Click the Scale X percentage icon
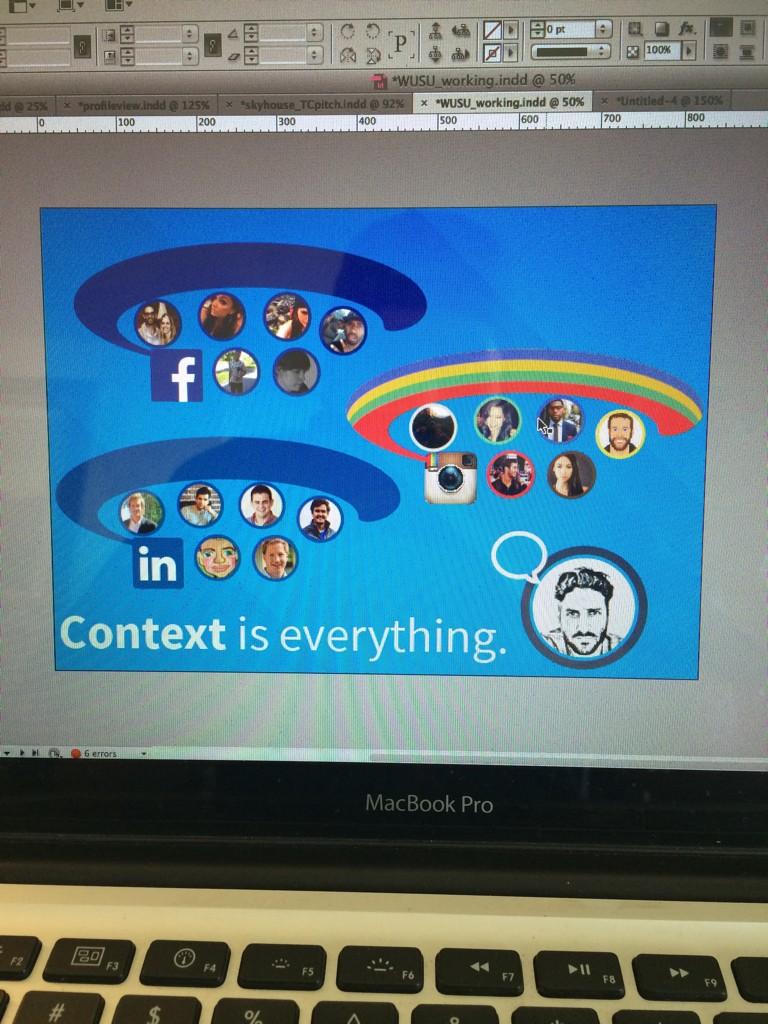This screenshot has height=1024, width=768. (x=109, y=35)
